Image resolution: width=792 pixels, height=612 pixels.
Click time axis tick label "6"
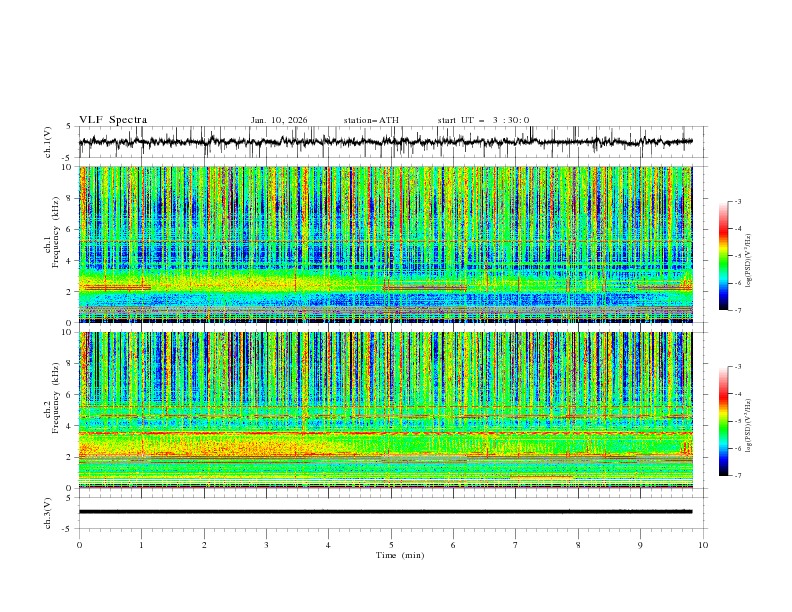[x=453, y=545]
